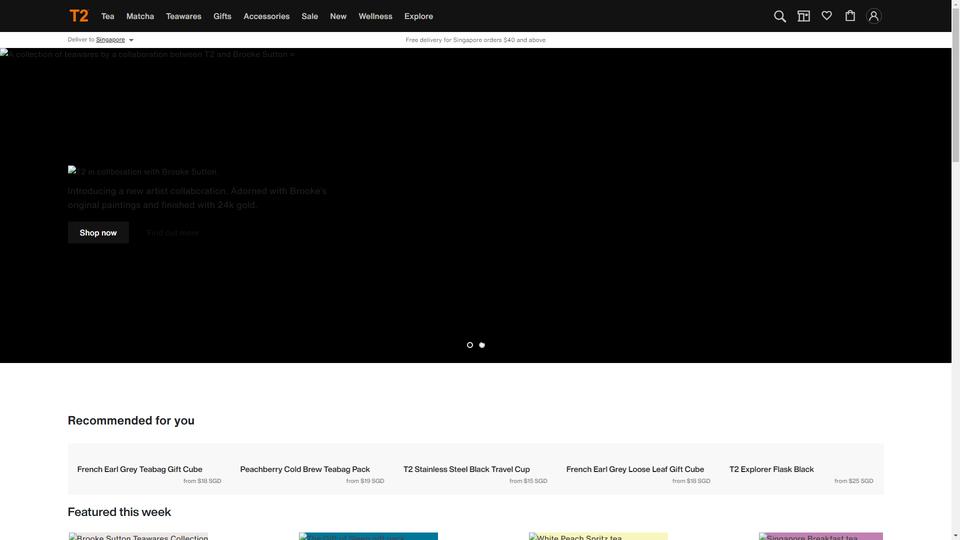This screenshot has width=960, height=540.
Task: Click the 'from $19 SGD' price
Action: 365,481
